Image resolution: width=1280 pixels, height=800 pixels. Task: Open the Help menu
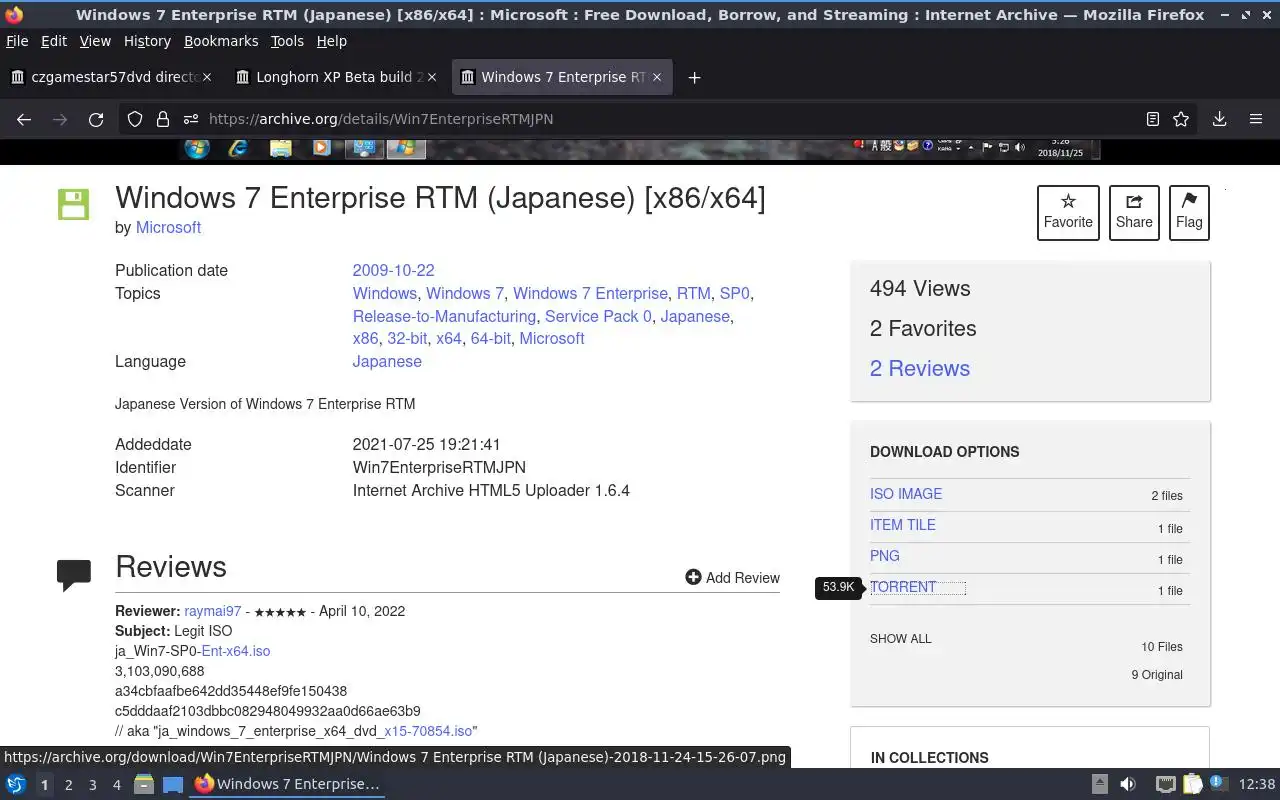coord(331,41)
